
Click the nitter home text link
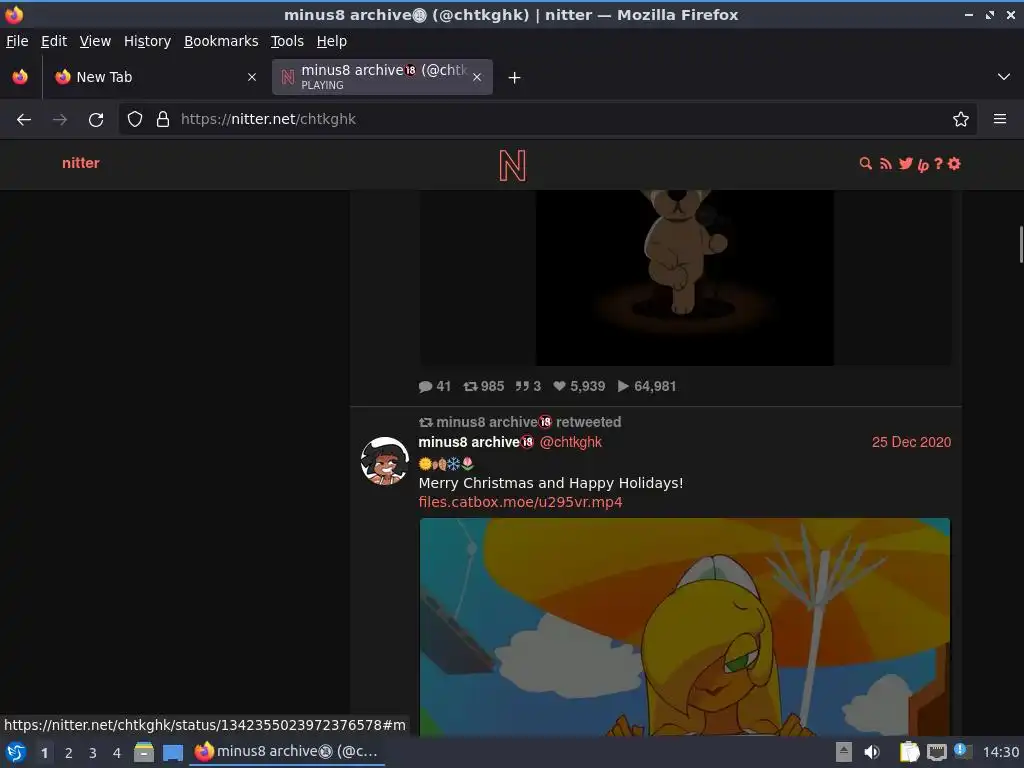80,163
